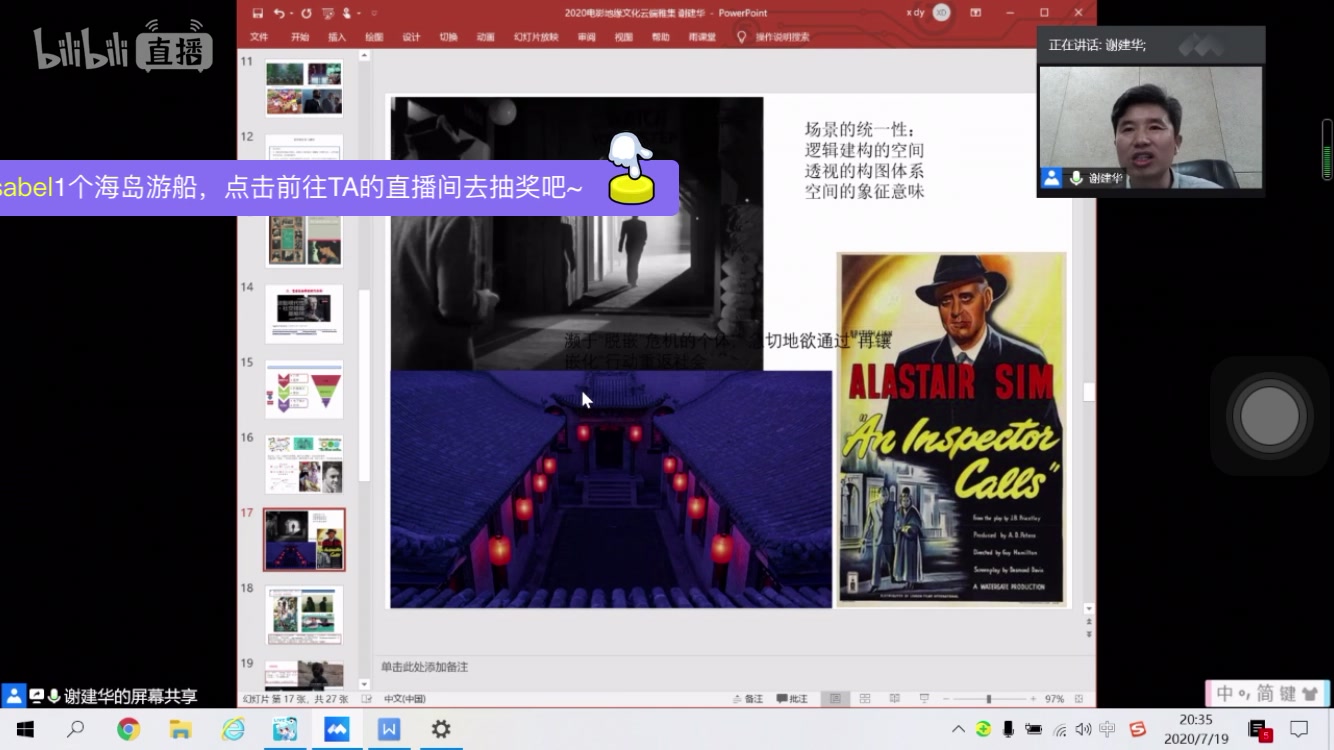1334x750 pixels.
Task: Toggle the 备注 notes button
Action: [x=747, y=699]
